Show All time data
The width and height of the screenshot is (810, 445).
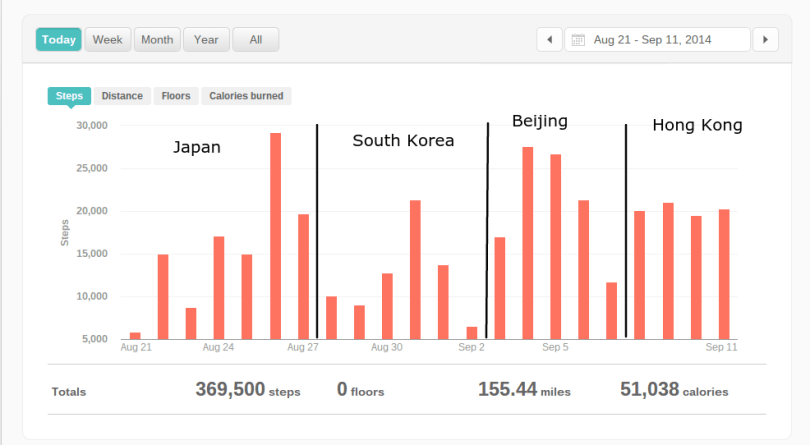pyautogui.click(x=255, y=40)
